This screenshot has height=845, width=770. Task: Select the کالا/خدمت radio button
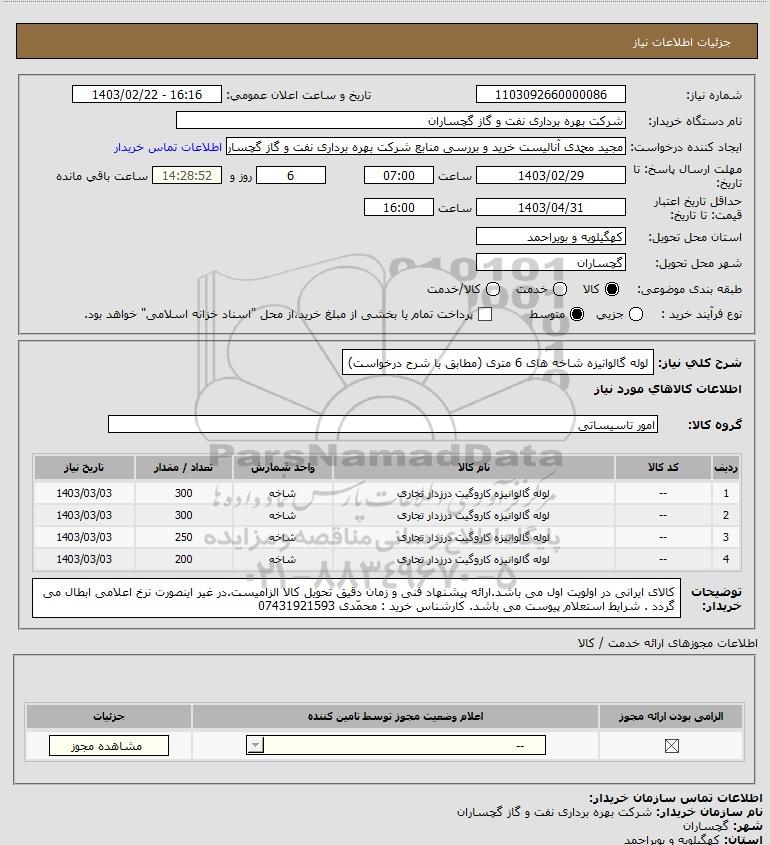(493, 289)
